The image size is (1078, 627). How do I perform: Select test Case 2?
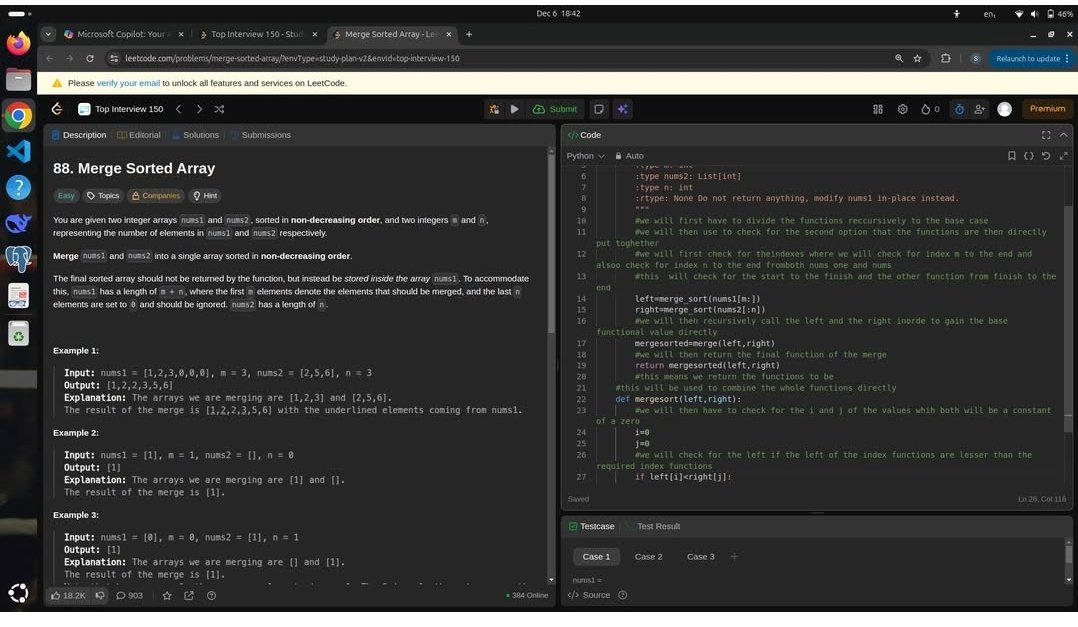(x=648, y=557)
